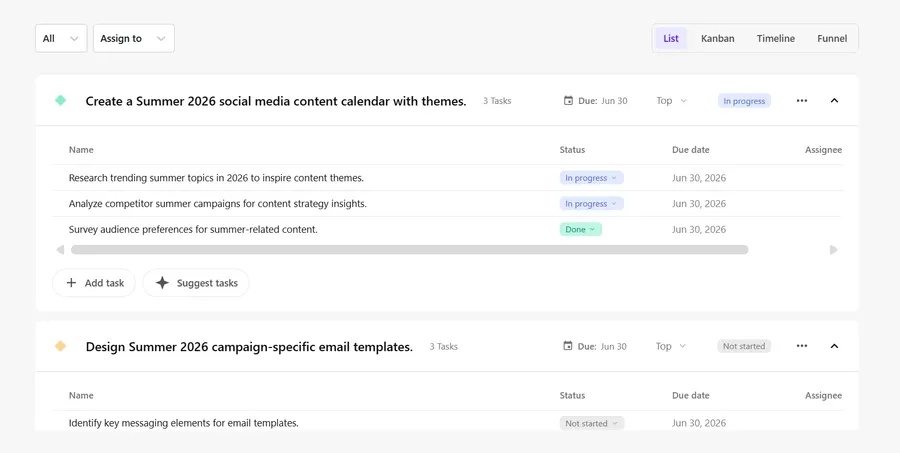Click the horizontal scrollbar thumb

(409, 250)
